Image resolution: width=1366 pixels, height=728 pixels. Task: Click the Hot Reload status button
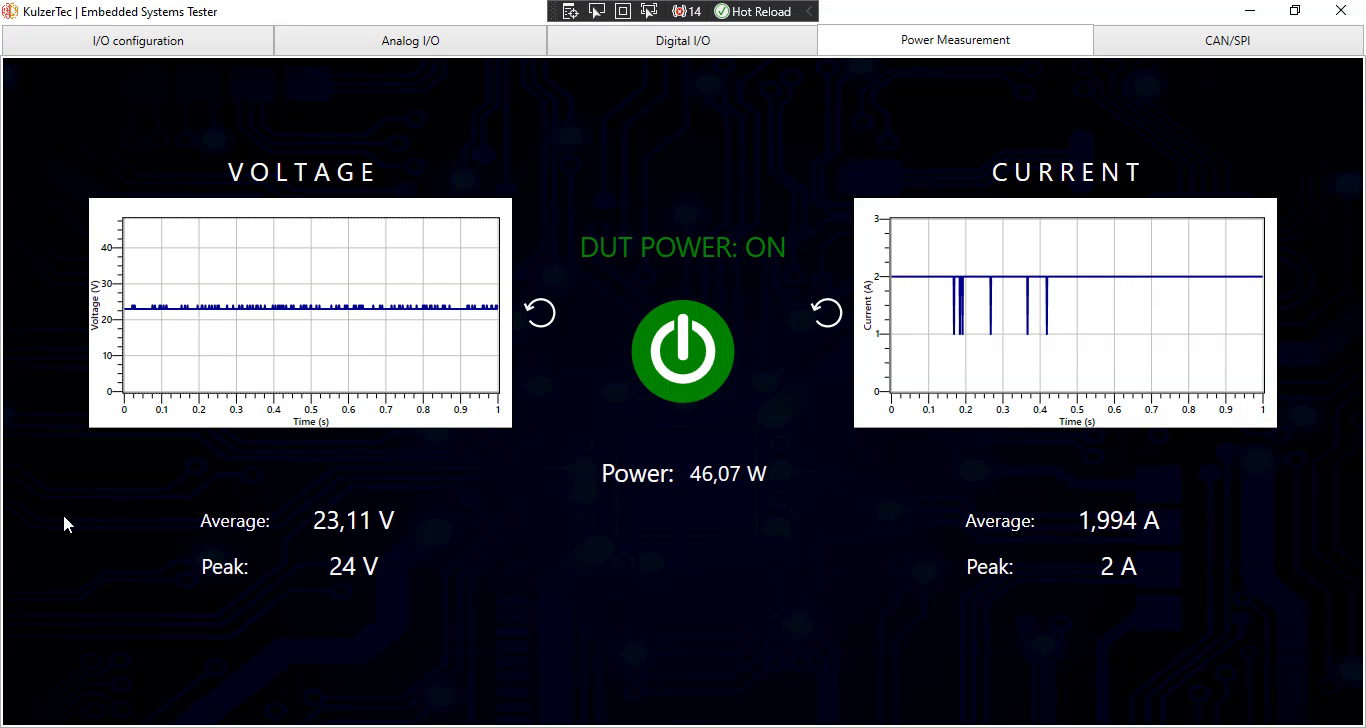pos(753,11)
